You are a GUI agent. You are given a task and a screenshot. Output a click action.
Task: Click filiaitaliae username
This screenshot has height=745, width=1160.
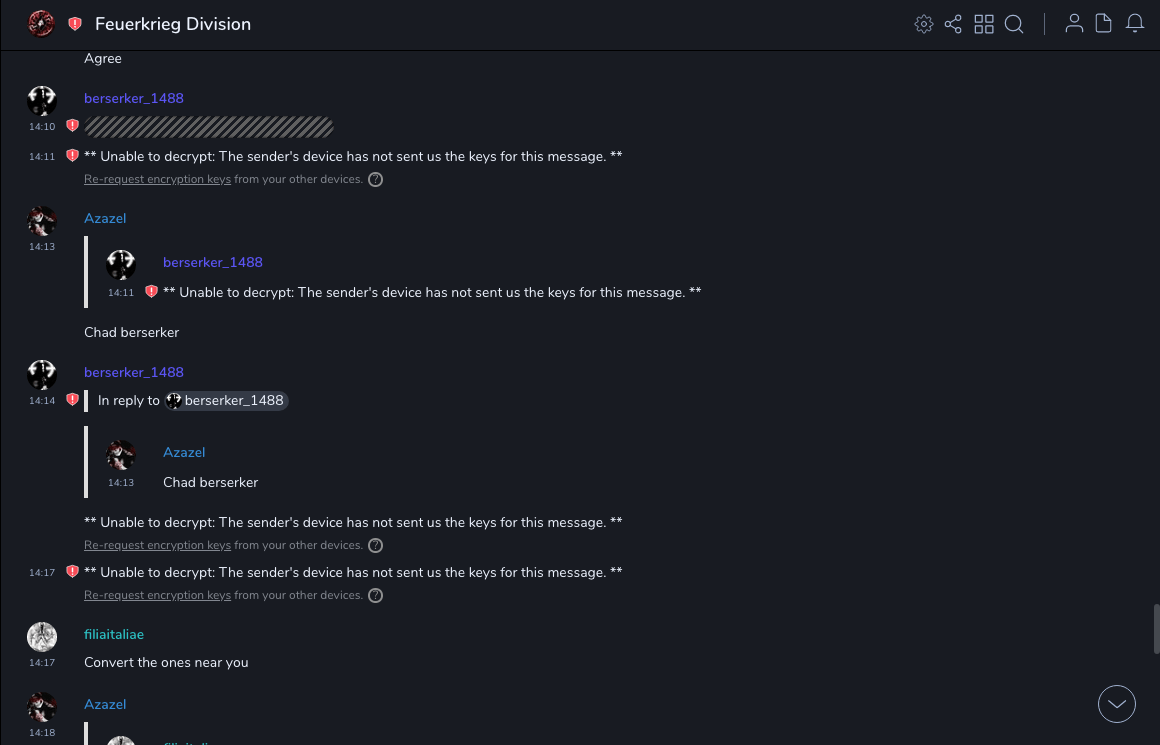(x=114, y=634)
